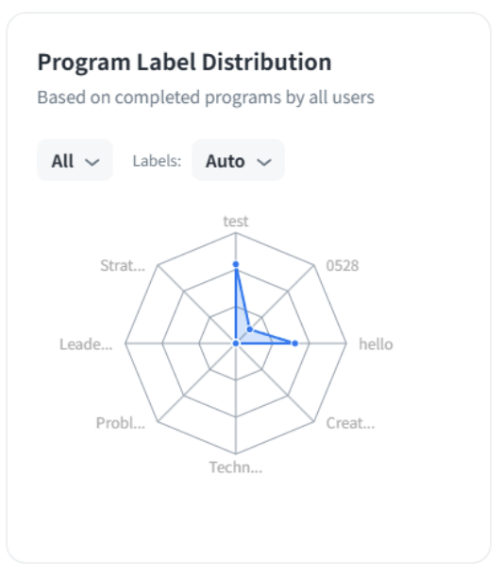Select the Creat... axis label
The width and height of the screenshot is (500, 572).
coord(350,423)
